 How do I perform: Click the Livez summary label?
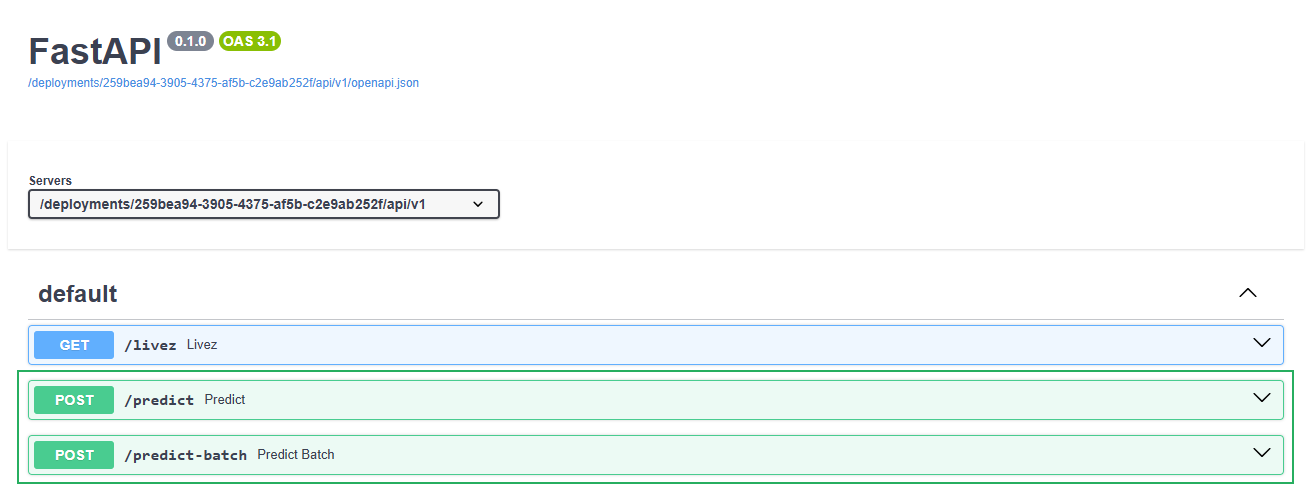pos(202,345)
